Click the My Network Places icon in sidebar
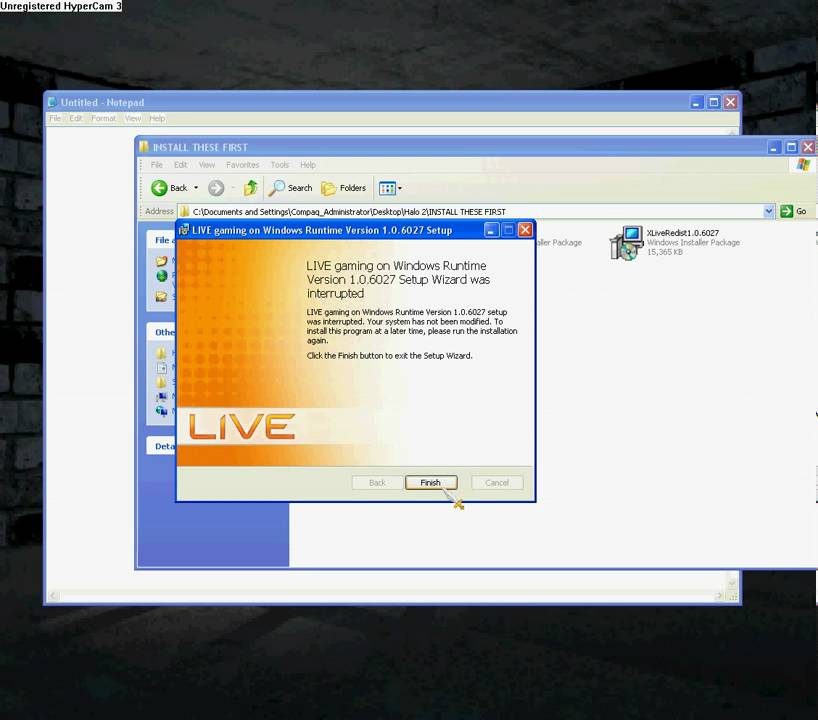 tap(162, 411)
